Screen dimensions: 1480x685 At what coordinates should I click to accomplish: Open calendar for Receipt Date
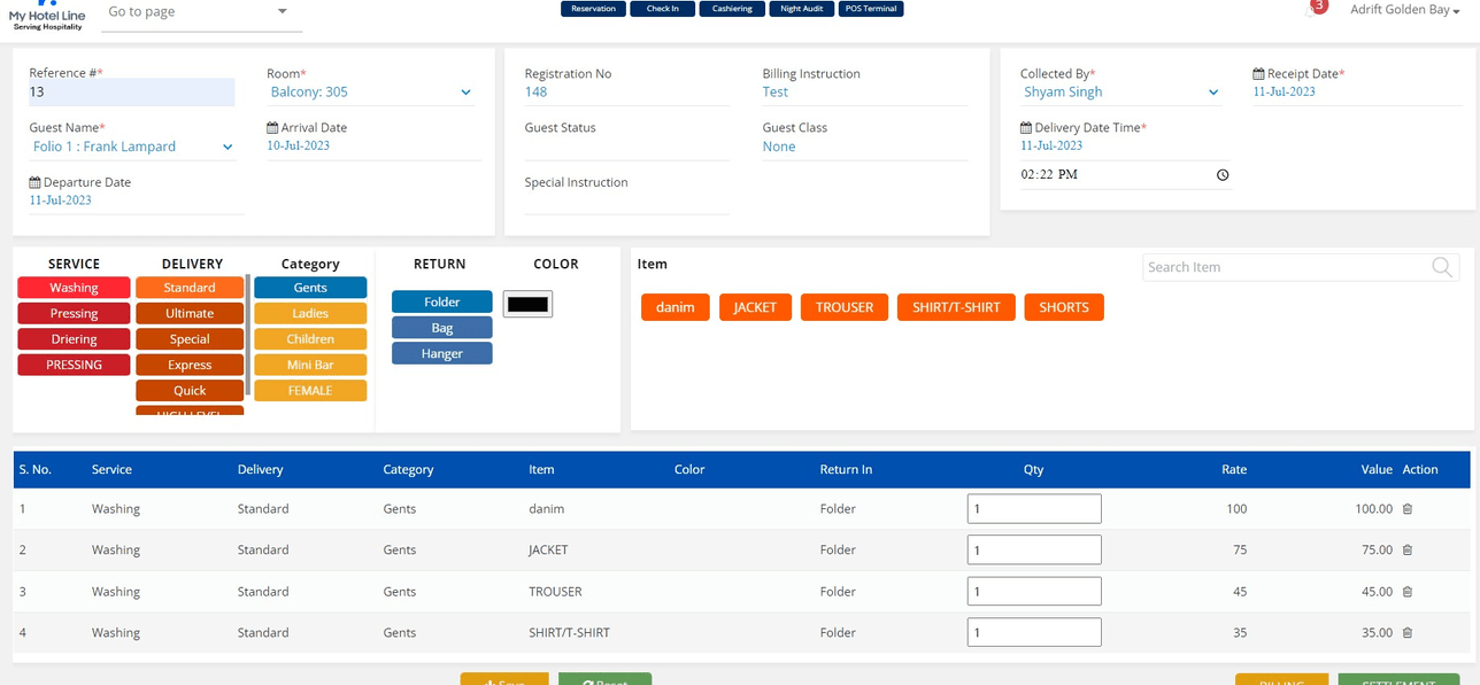pyautogui.click(x=1258, y=74)
